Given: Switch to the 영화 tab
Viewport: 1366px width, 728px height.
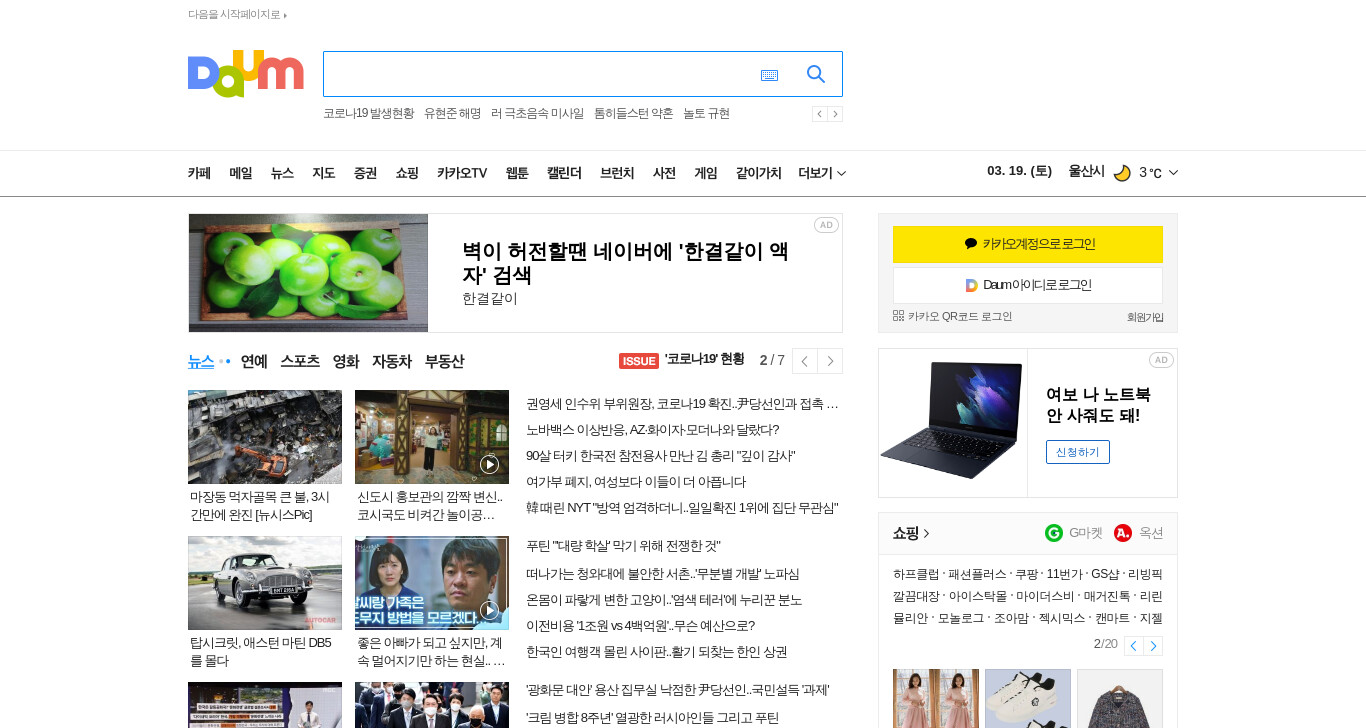Looking at the screenshot, I should coord(346,361).
